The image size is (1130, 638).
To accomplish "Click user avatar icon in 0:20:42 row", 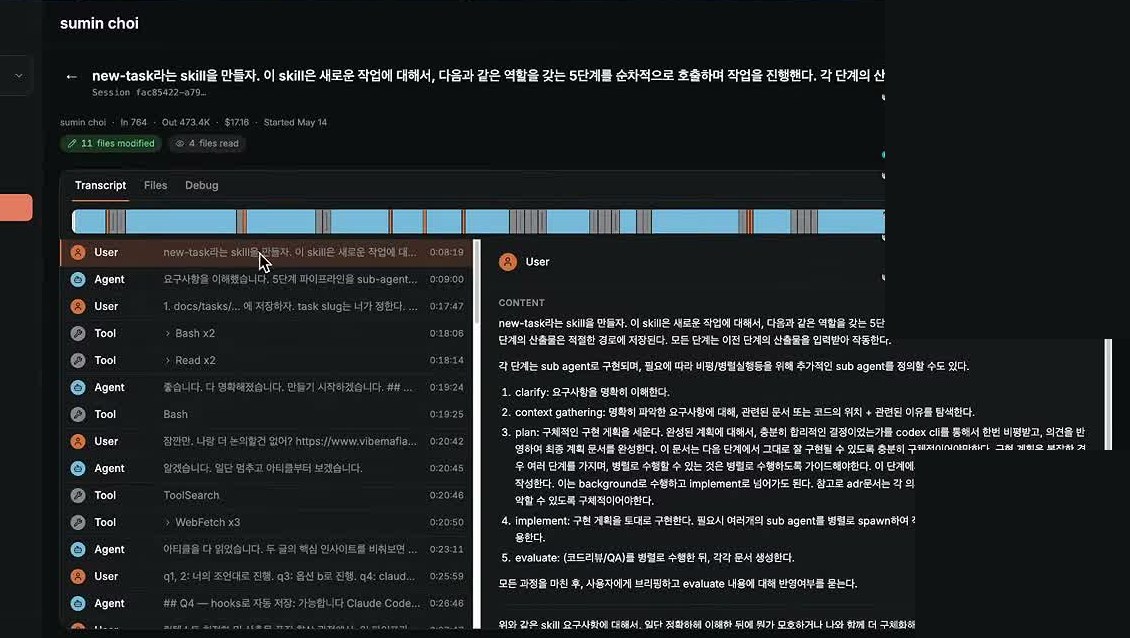I will (x=78, y=441).
